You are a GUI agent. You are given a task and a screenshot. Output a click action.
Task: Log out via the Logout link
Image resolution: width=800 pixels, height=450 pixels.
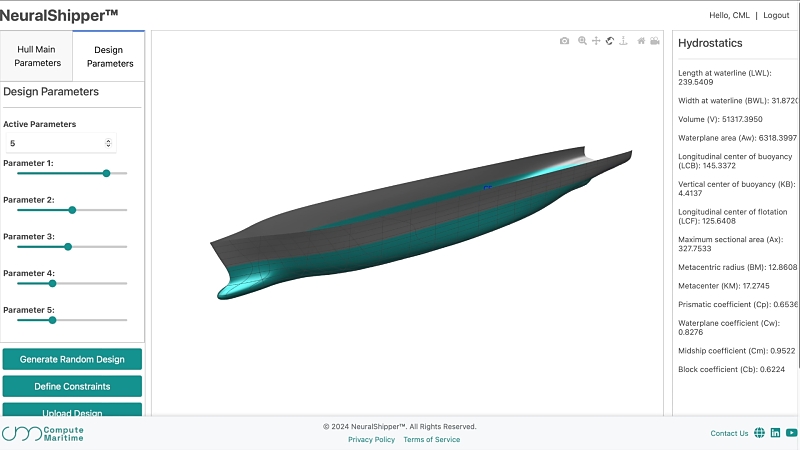[x=776, y=15]
